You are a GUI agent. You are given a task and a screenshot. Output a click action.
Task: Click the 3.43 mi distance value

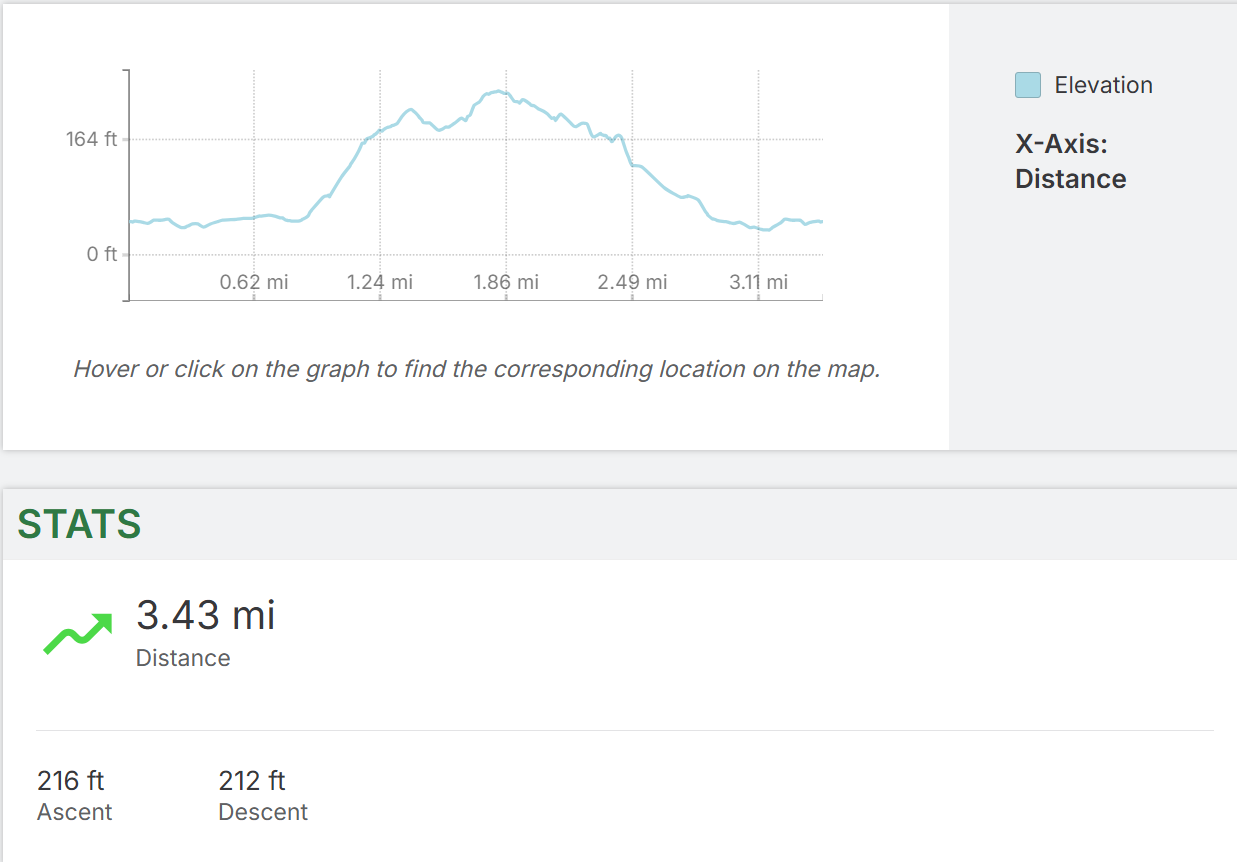coord(205,615)
